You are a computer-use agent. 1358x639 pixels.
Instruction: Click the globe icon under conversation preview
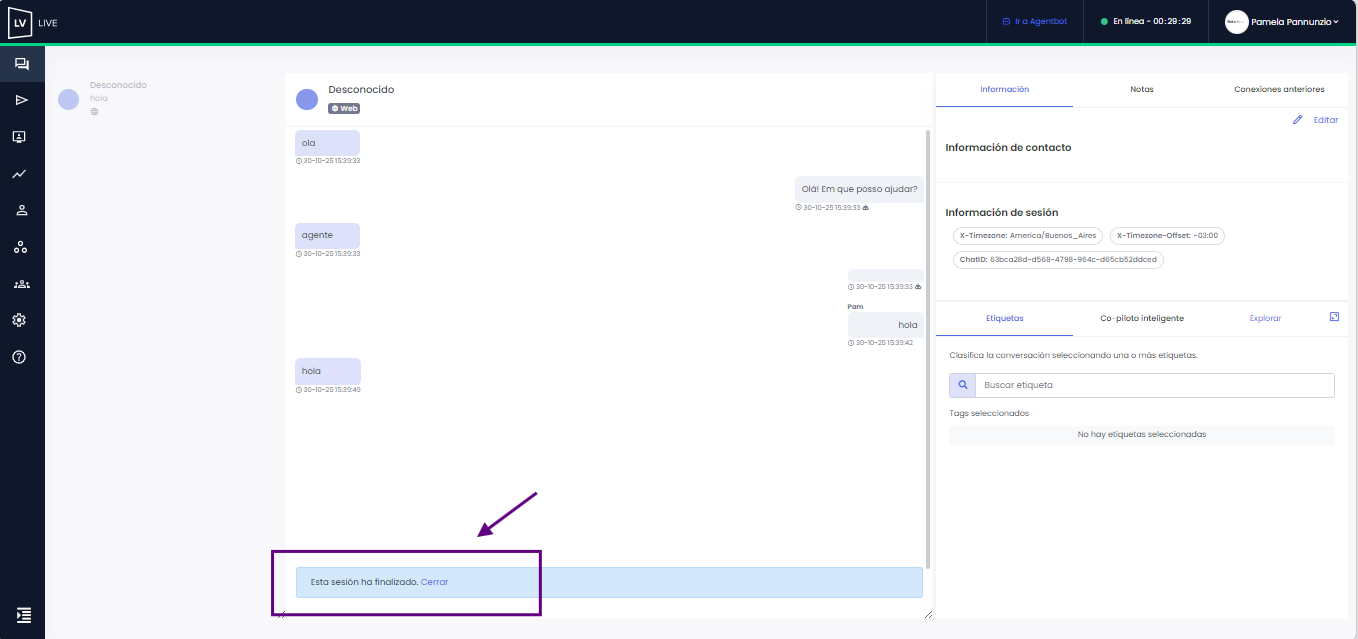click(95, 112)
